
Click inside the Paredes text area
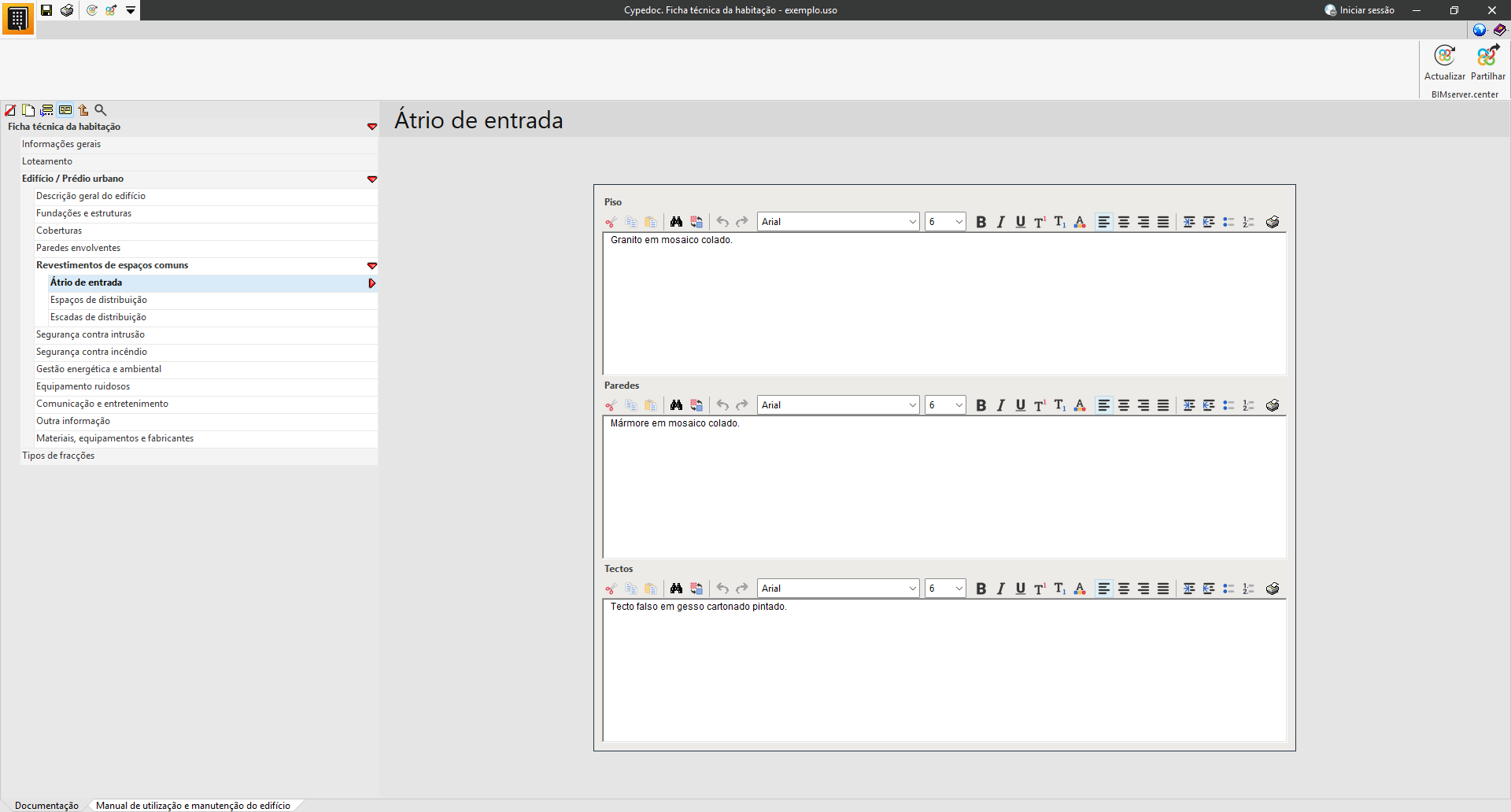coord(944,487)
